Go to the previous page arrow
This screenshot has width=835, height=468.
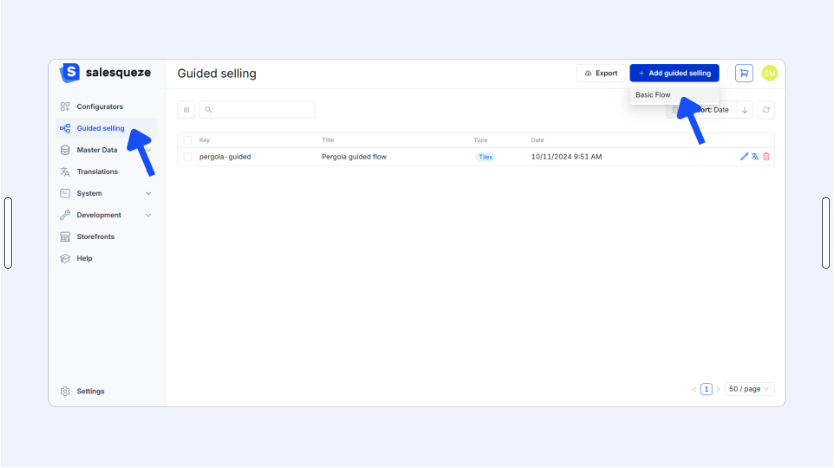694,389
